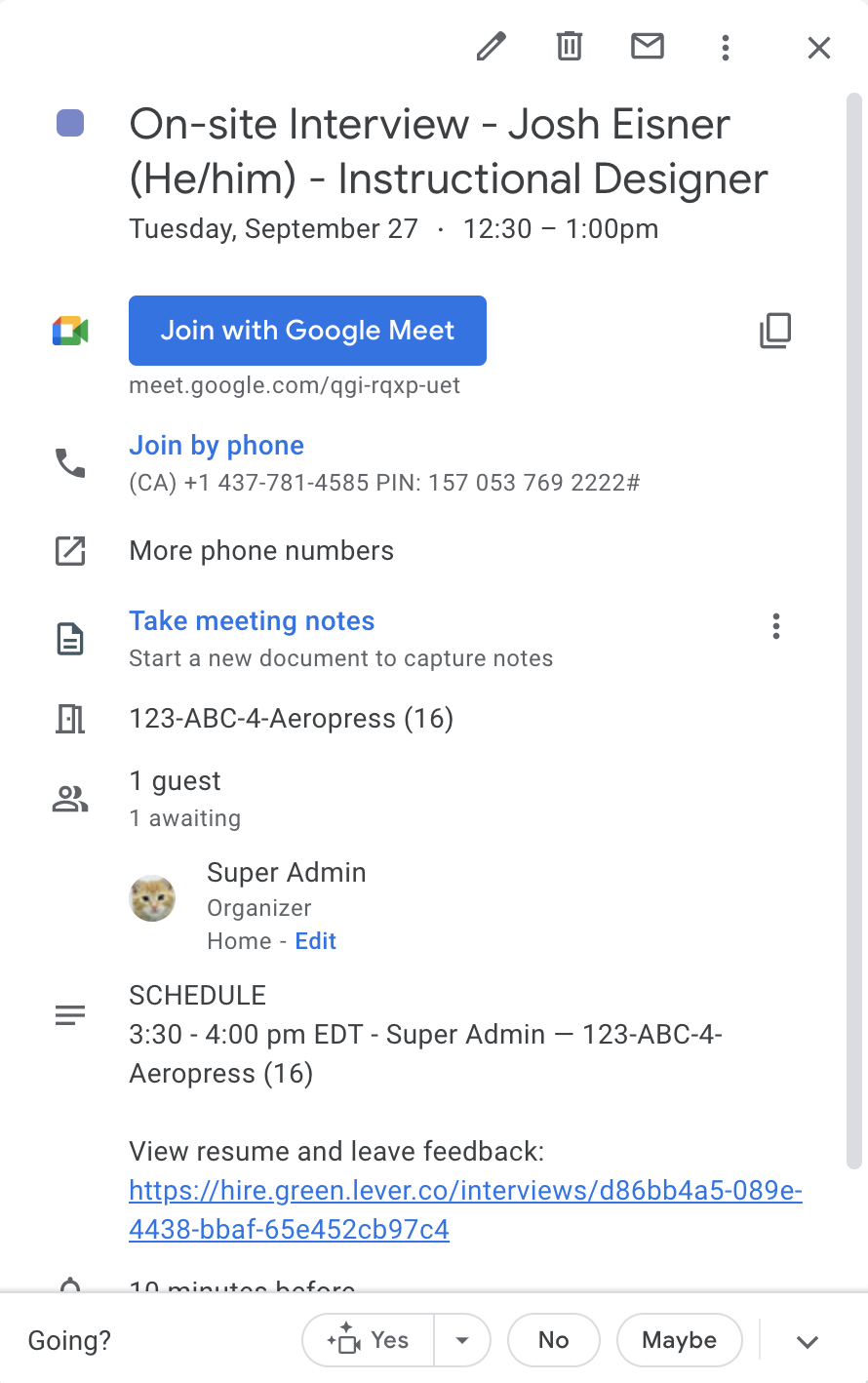Click the open-in-new icon beside More phone numbers
This screenshot has width=868, height=1383.
pos(70,551)
